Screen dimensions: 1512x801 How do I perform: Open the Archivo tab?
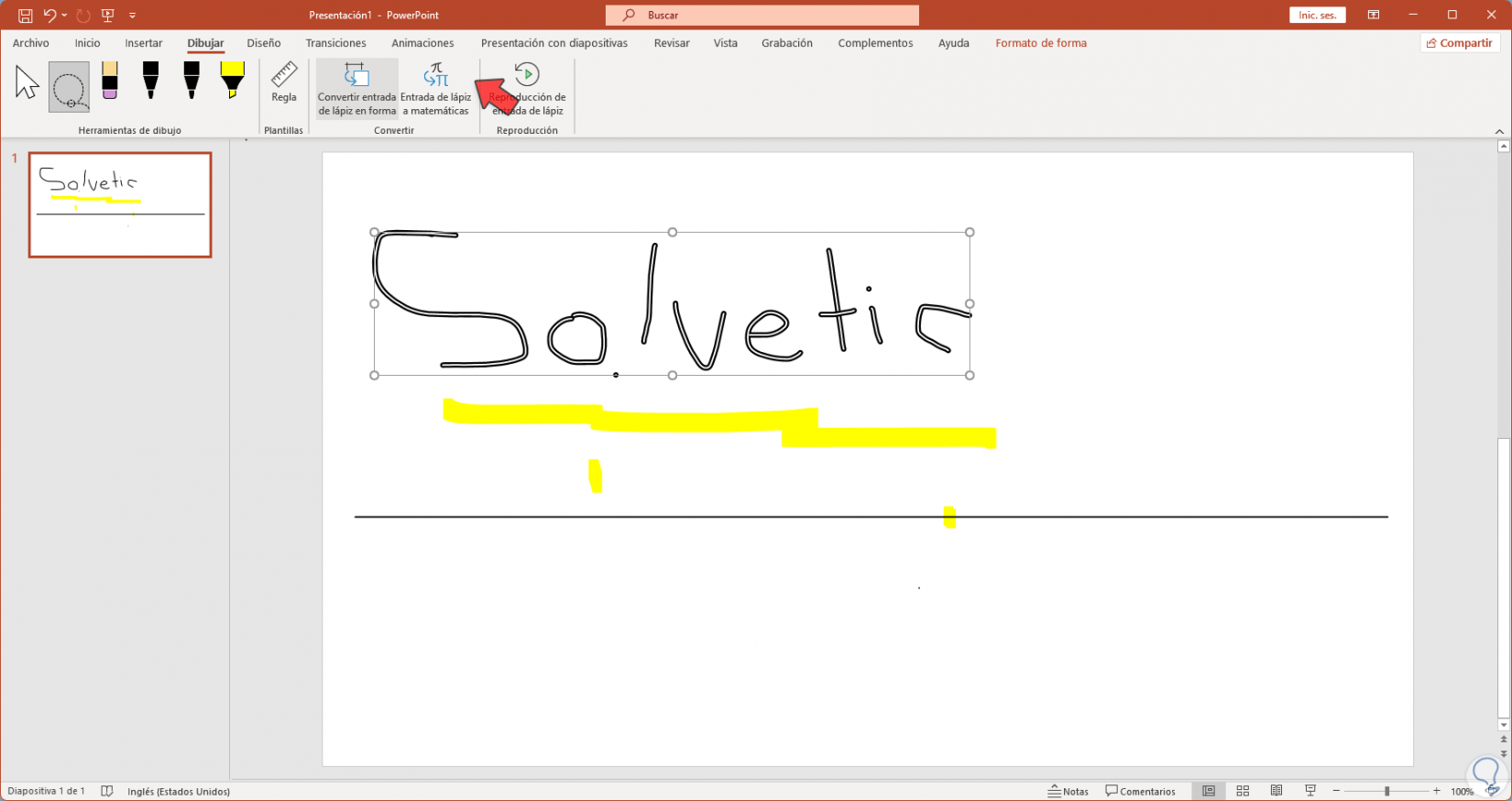pos(31,43)
